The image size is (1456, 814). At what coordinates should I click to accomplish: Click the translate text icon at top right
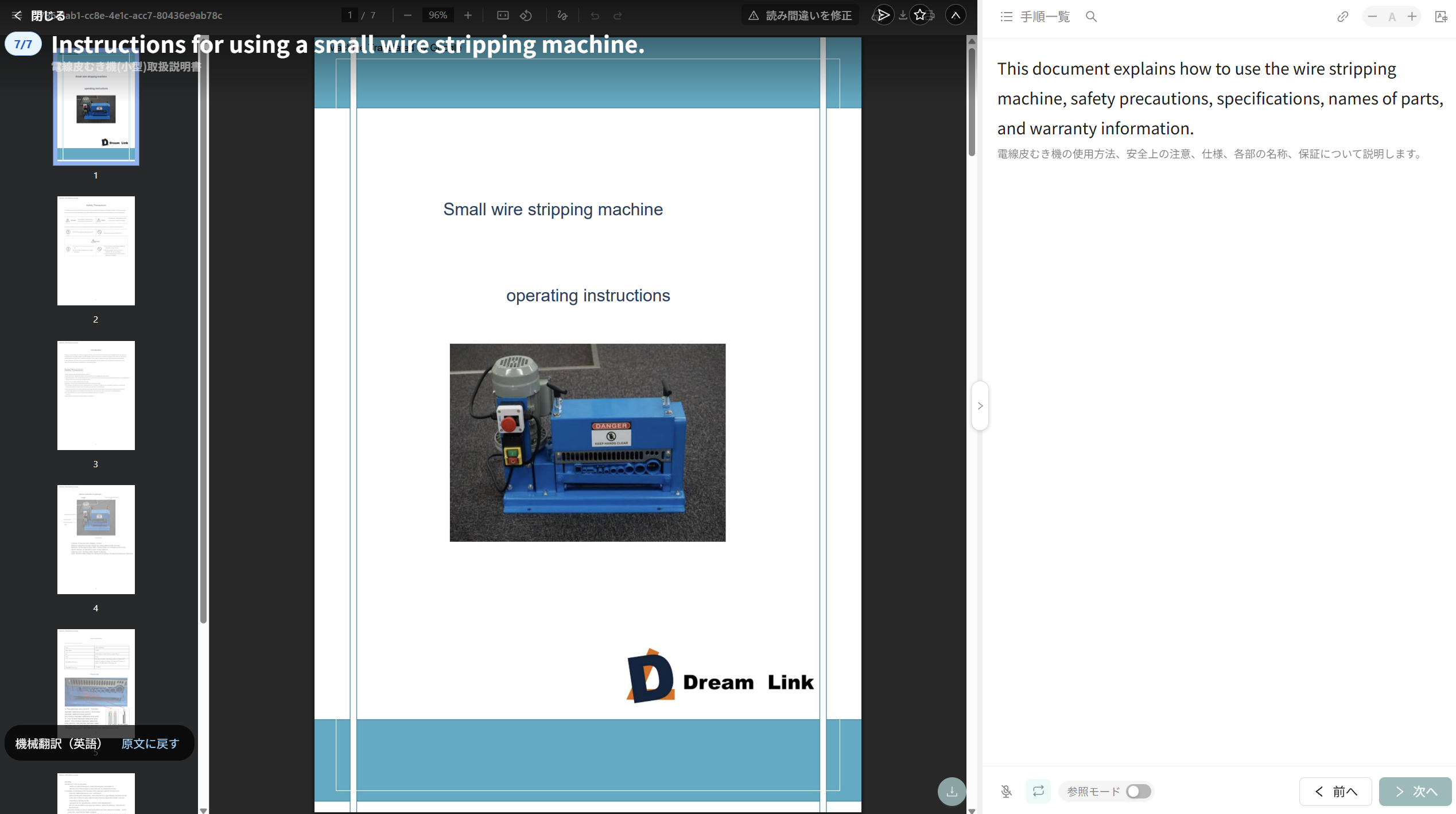[x=1441, y=17]
